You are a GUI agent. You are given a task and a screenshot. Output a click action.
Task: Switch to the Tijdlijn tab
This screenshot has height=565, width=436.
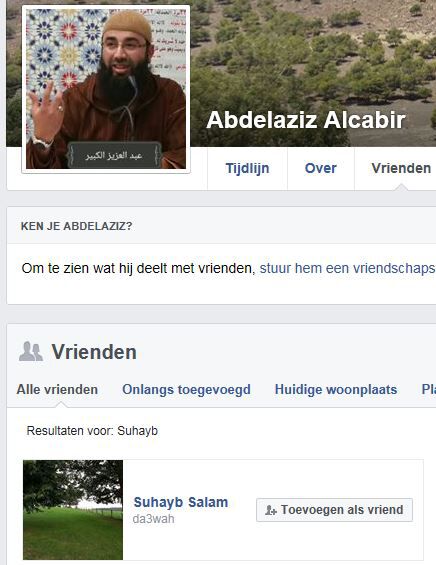(247, 168)
